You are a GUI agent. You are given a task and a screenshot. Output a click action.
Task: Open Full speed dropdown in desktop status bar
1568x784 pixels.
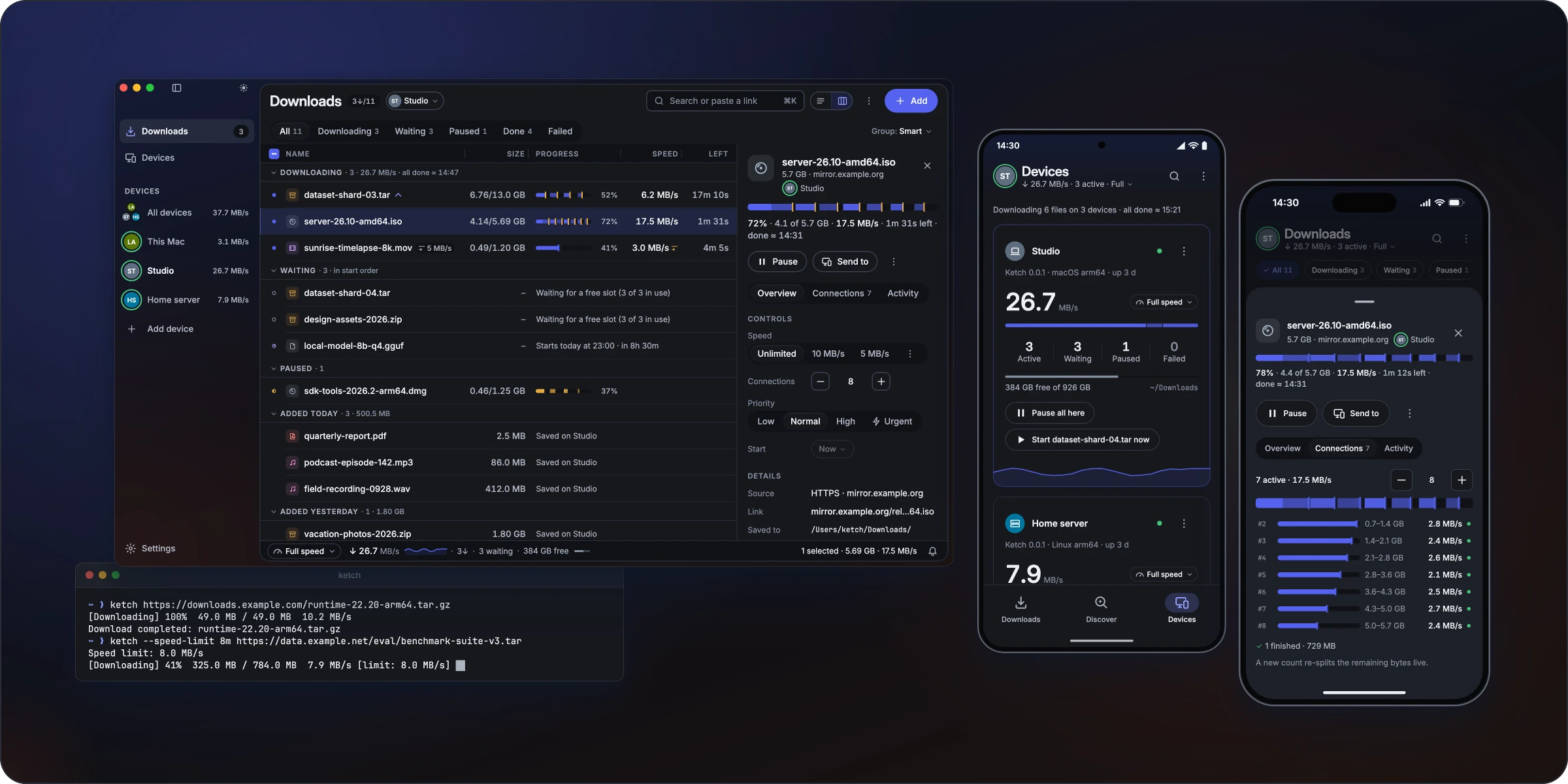[x=304, y=551]
